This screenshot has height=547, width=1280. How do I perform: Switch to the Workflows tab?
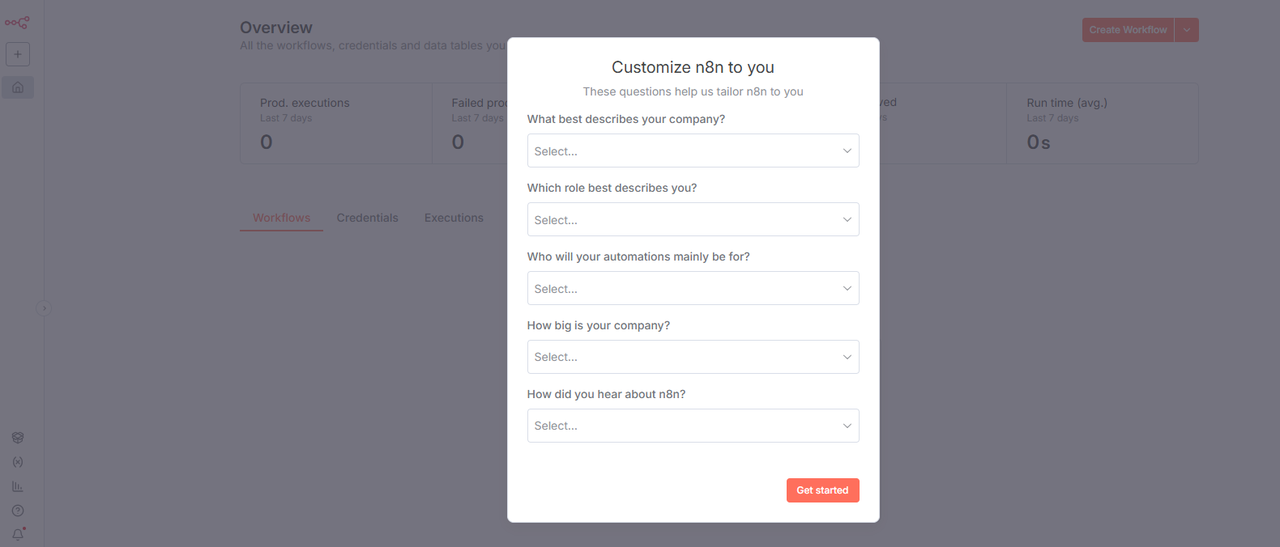coord(281,218)
